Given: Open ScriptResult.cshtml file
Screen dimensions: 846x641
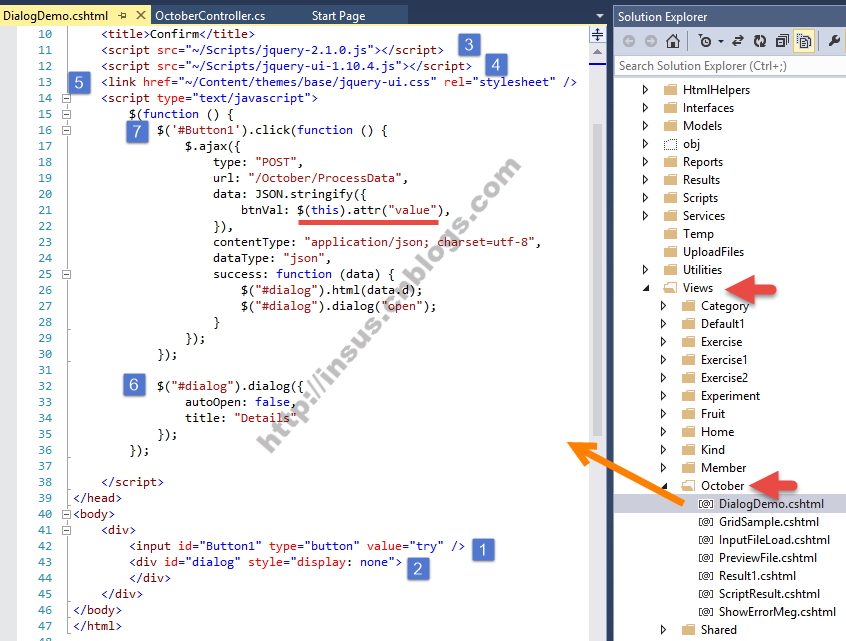Looking at the screenshot, I should coord(769,594).
